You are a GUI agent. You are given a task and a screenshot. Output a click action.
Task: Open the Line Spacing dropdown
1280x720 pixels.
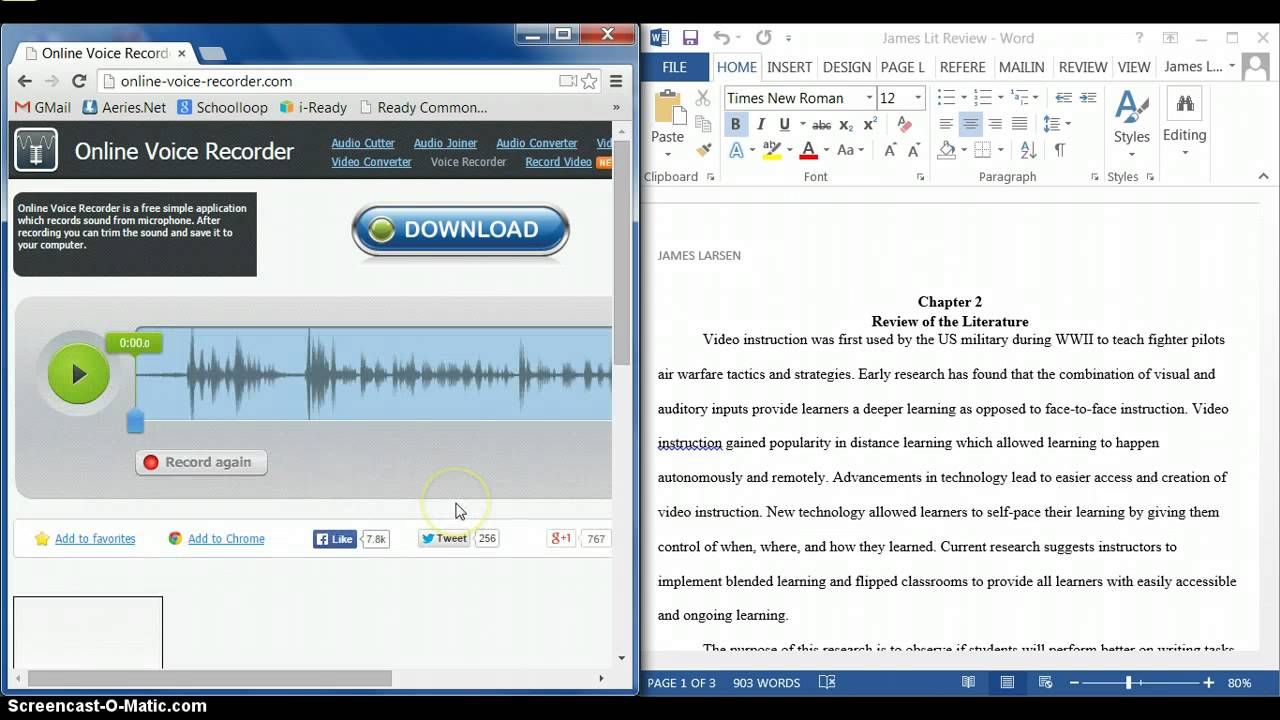[x=1056, y=124]
